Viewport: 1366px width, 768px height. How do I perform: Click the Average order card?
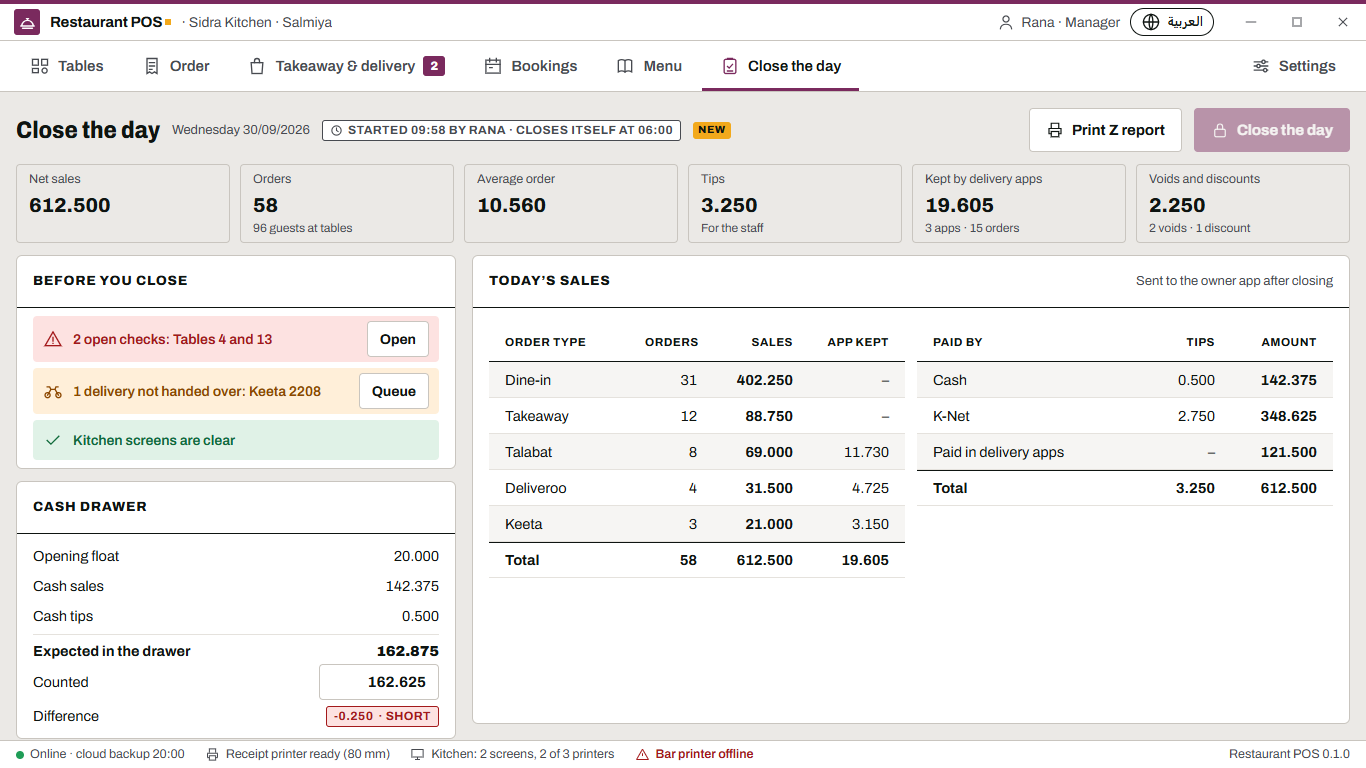click(x=571, y=203)
